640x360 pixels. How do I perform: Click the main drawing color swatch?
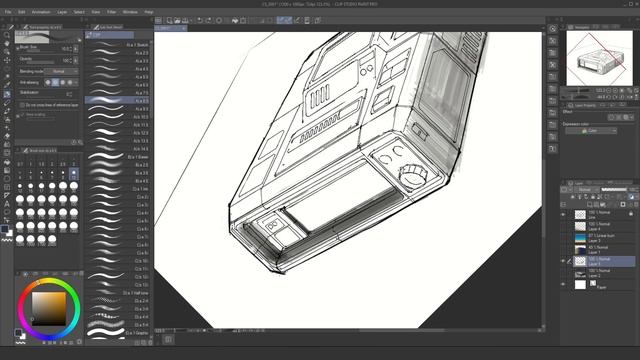tap(4, 229)
